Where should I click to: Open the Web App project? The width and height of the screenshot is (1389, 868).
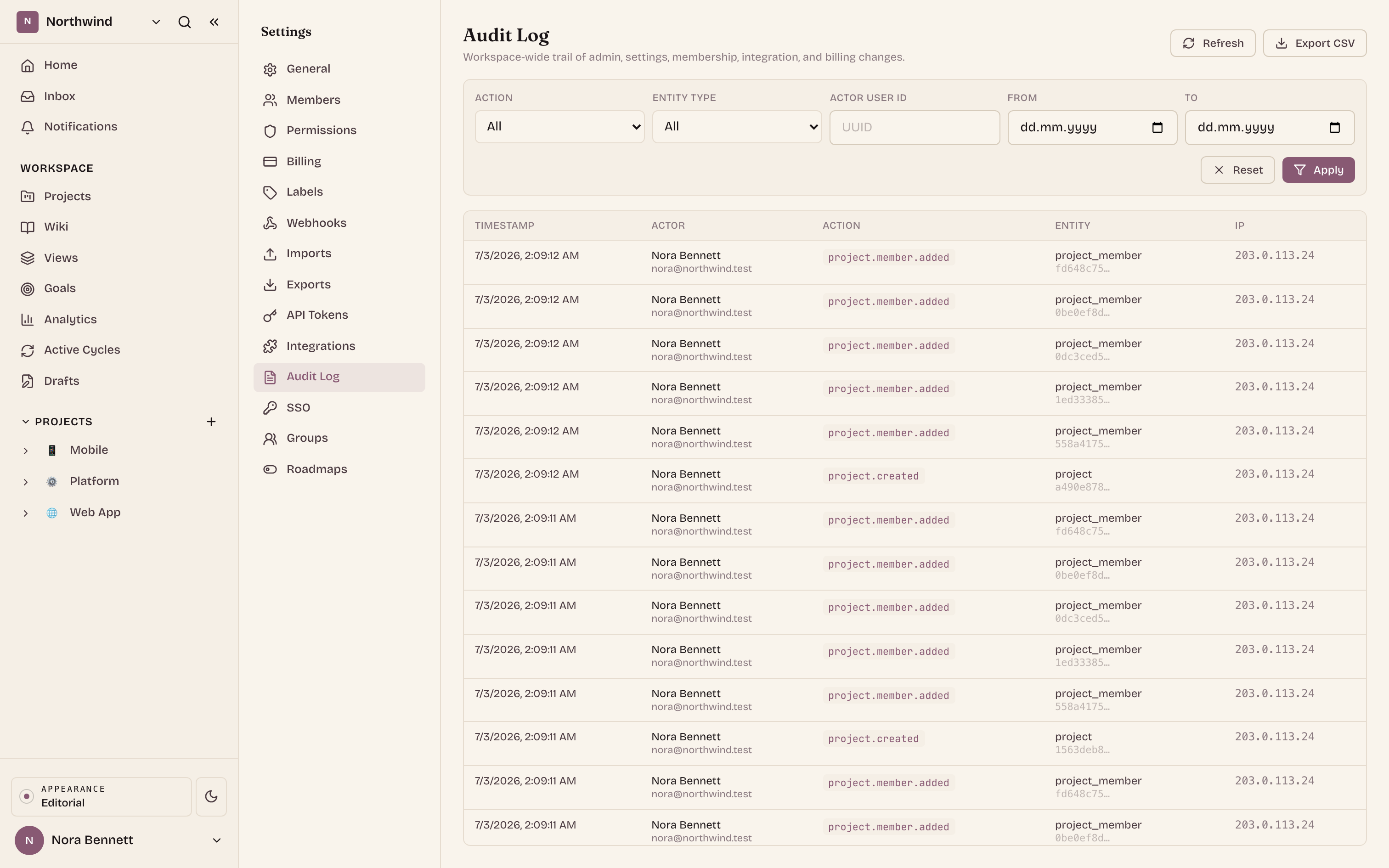pyautogui.click(x=95, y=512)
